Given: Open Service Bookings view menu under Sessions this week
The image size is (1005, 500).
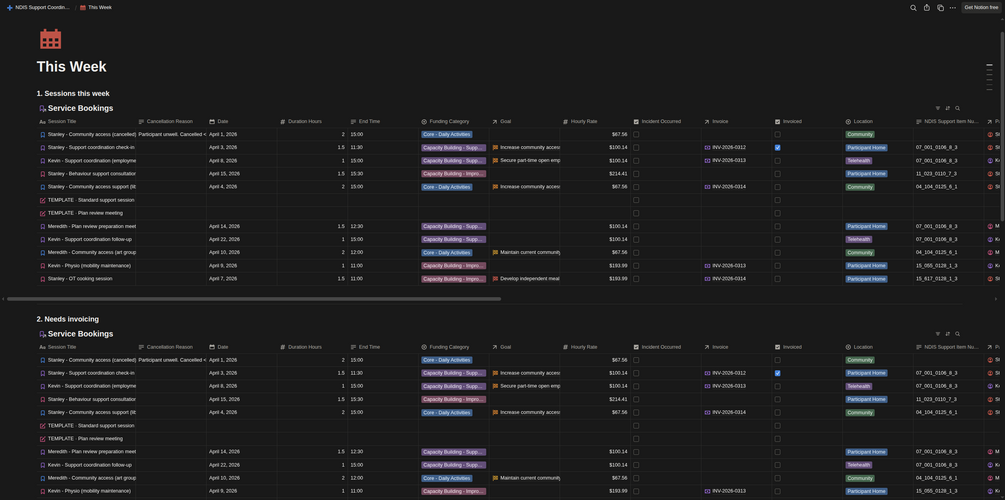Looking at the screenshot, I should 80,108.
